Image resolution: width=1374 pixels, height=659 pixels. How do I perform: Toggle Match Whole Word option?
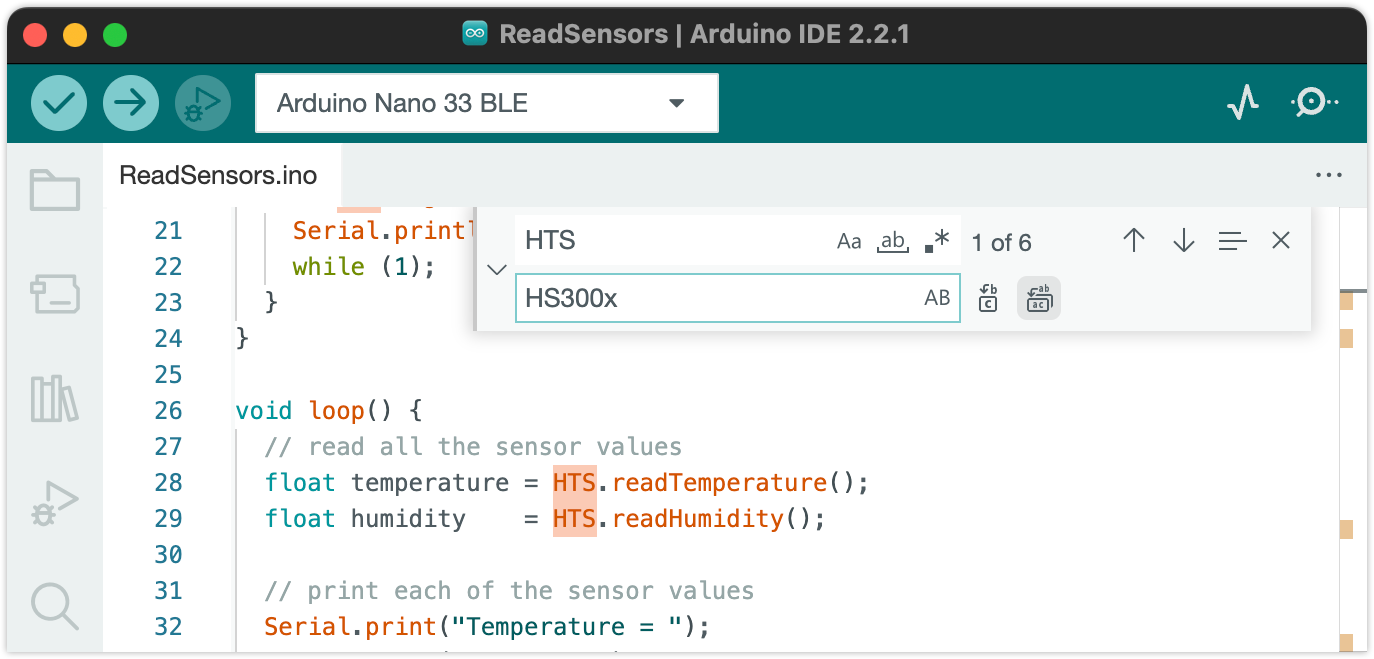click(x=892, y=242)
